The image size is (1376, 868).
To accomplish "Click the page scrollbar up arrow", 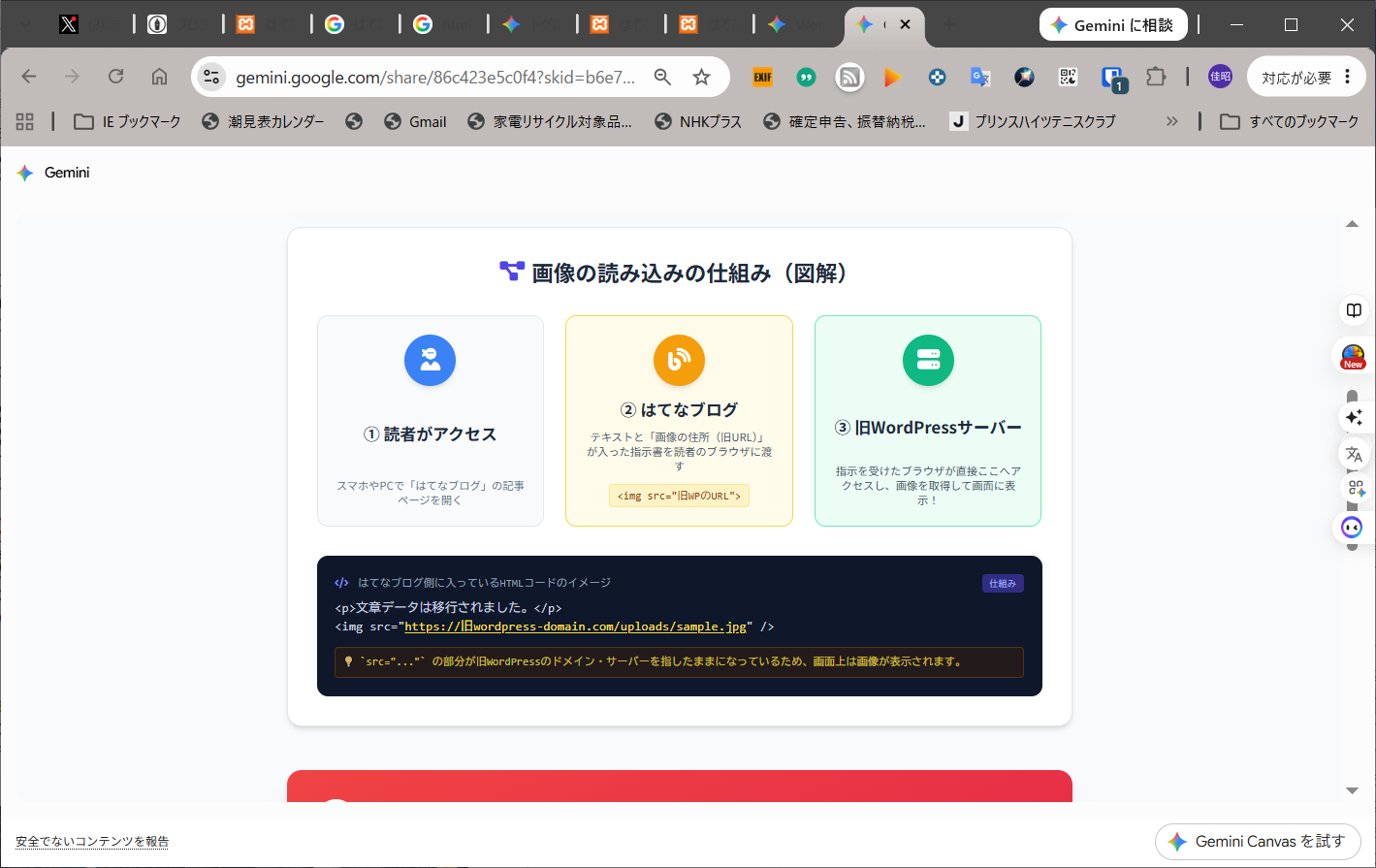I will pyautogui.click(x=1353, y=224).
